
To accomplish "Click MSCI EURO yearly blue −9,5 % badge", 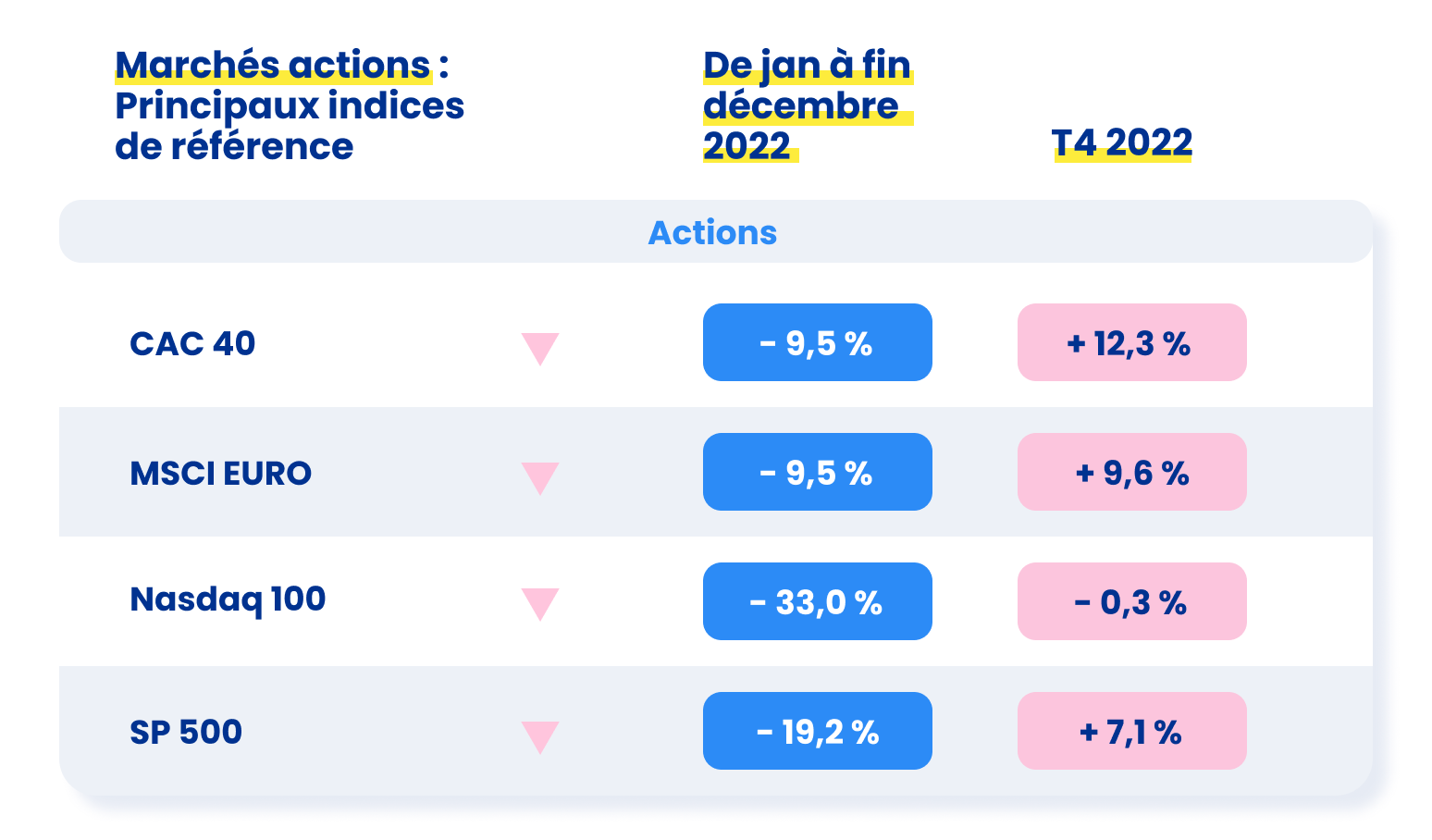I will click(817, 473).
